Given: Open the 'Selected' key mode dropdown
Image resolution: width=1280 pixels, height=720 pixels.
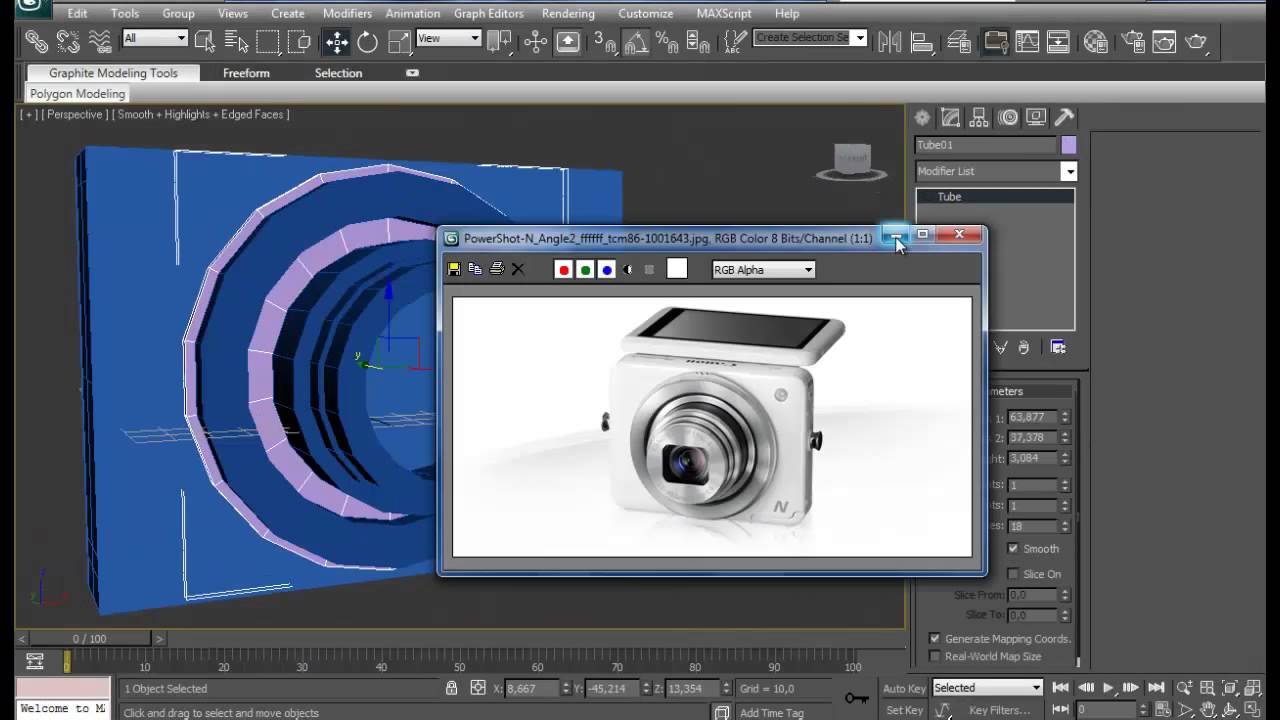Looking at the screenshot, I should pos(987,687).
